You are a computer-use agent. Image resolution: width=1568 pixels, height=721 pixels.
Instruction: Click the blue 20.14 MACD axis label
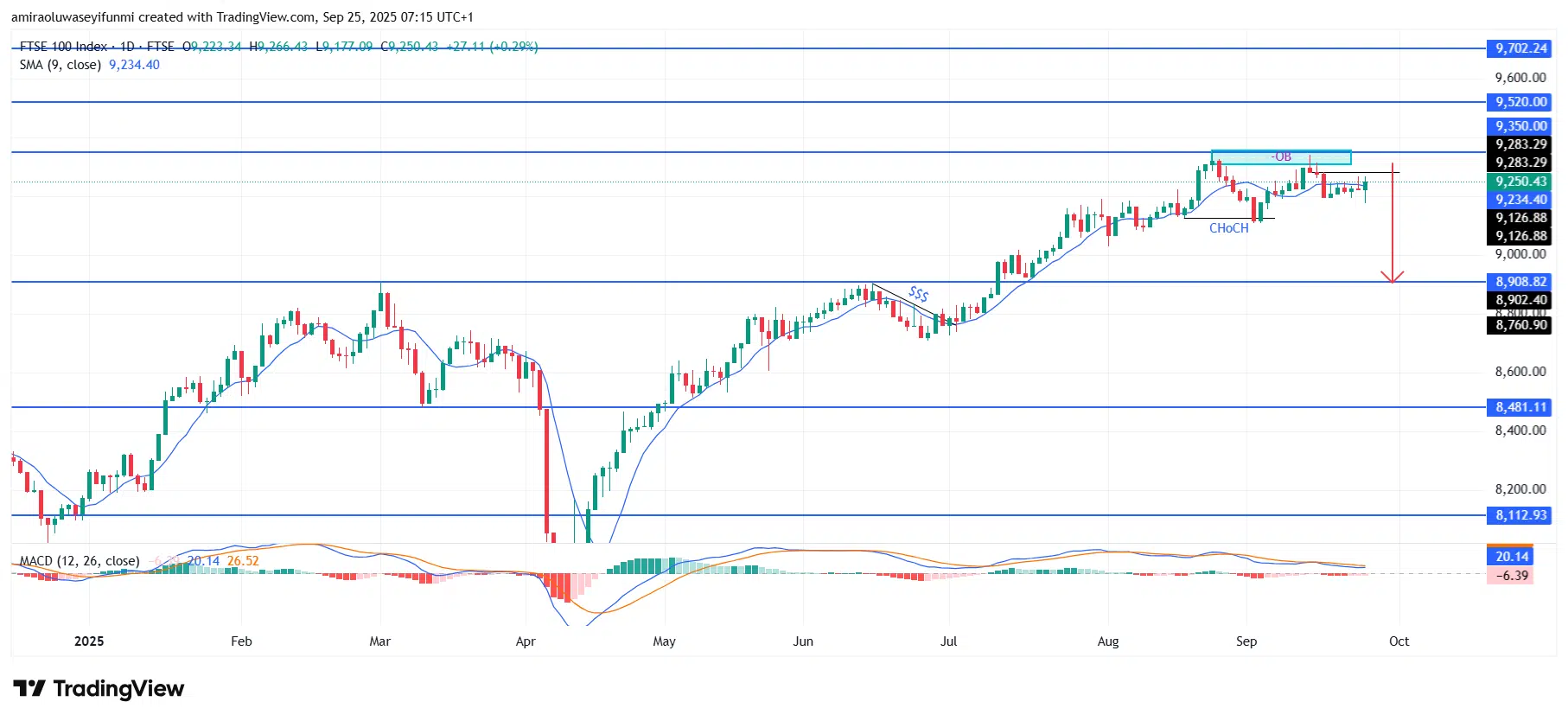click(x=1511, y=557)
